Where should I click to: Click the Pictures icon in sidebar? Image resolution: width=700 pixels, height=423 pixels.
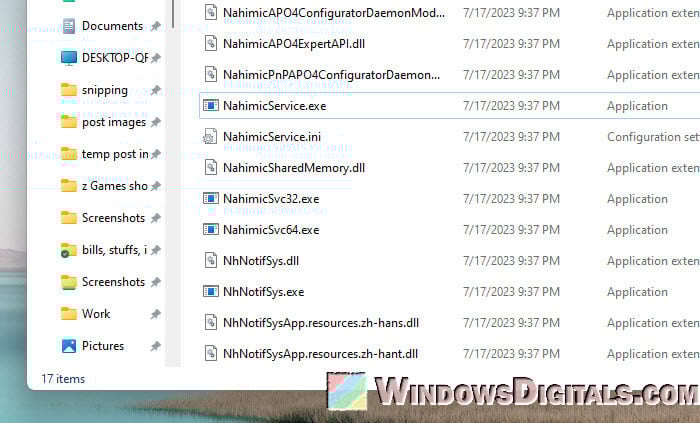pos(68,346)
